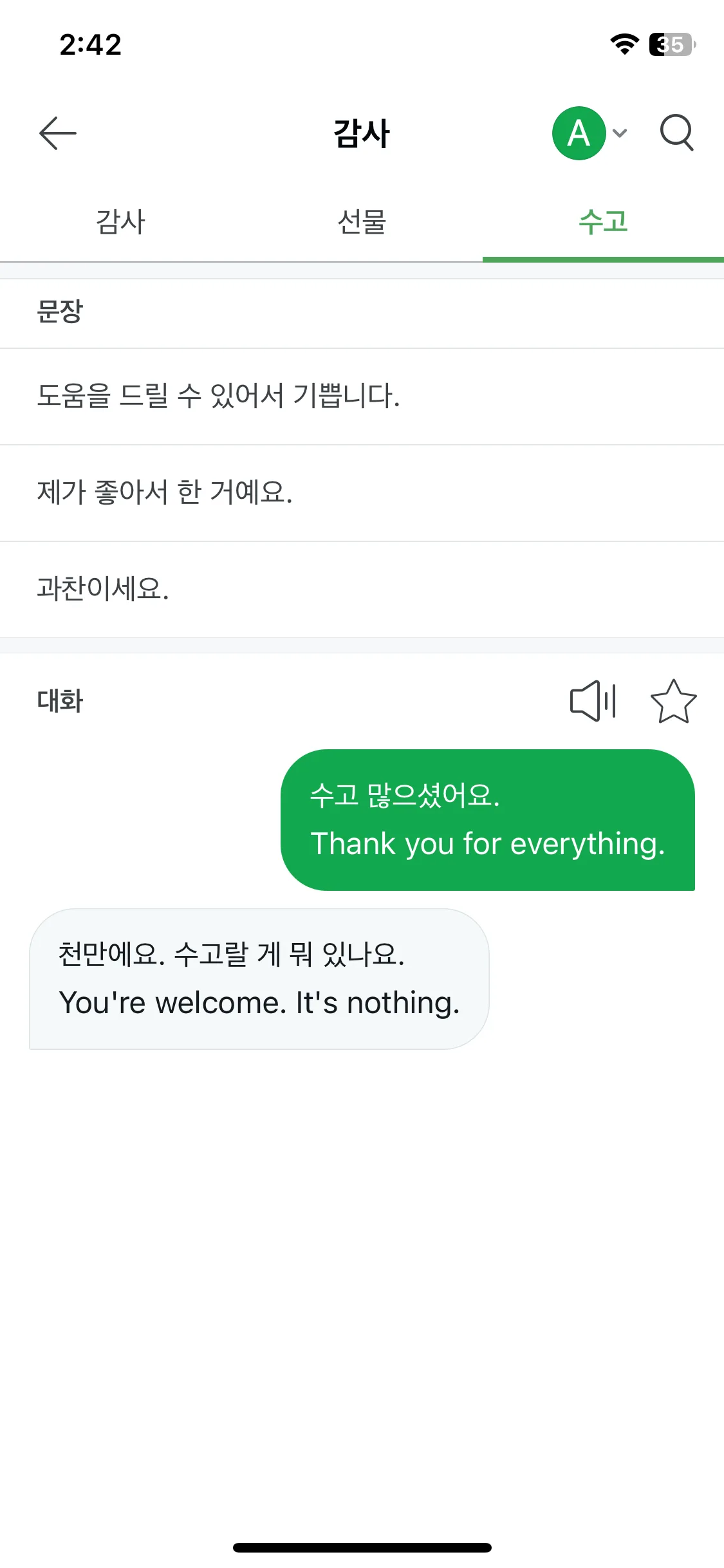
Task: Tap the home indicator bar at the bottom
Action: pos(362,1547)
